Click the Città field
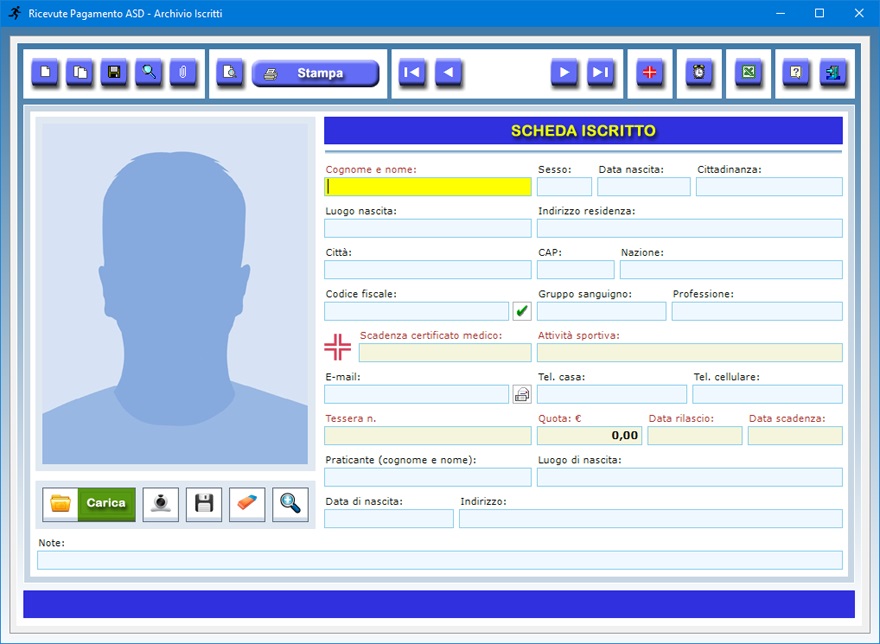Screen dimensions: 880x644 point(428,270)
